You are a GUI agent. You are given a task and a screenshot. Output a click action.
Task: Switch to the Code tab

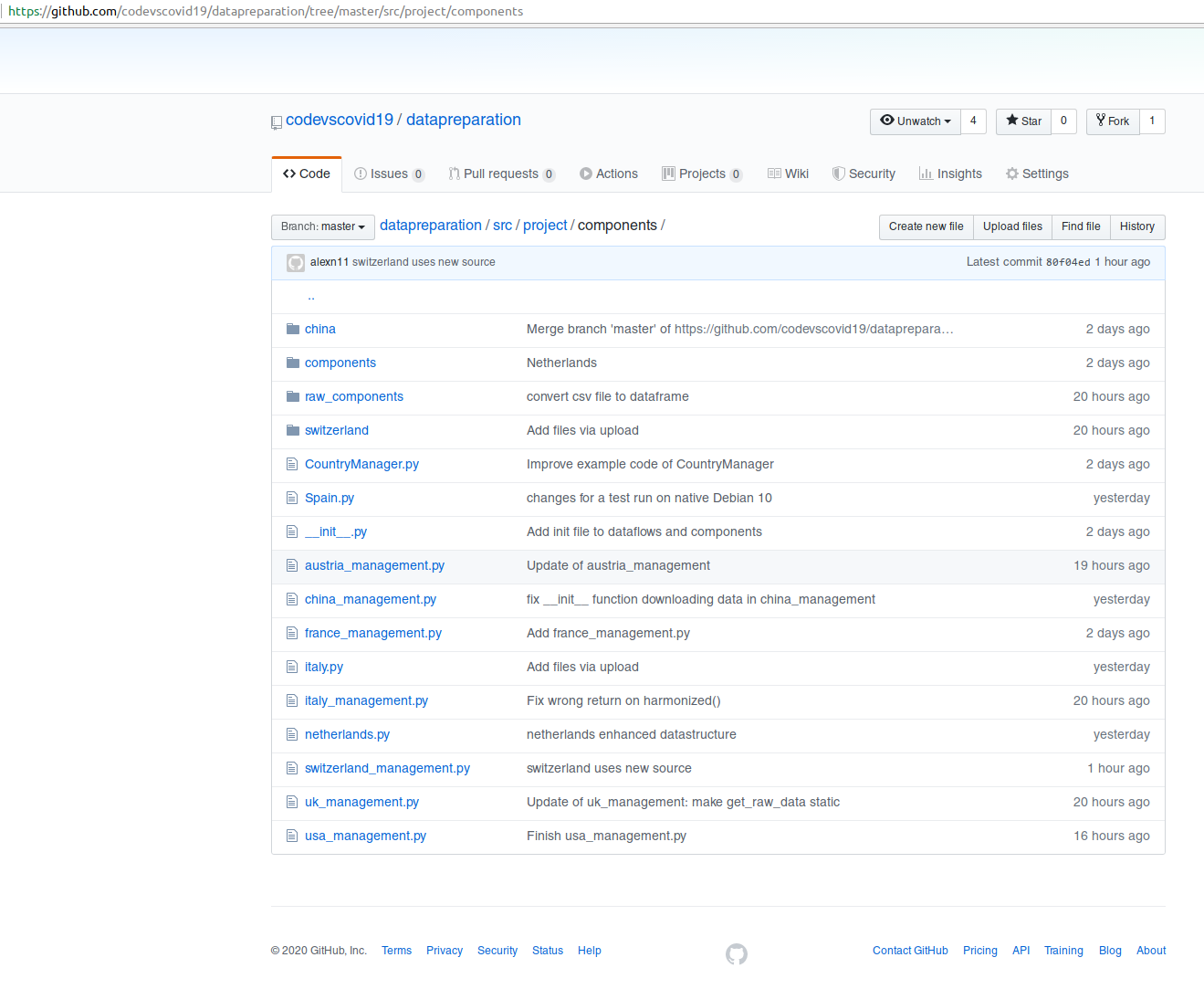tap(307, 174)
